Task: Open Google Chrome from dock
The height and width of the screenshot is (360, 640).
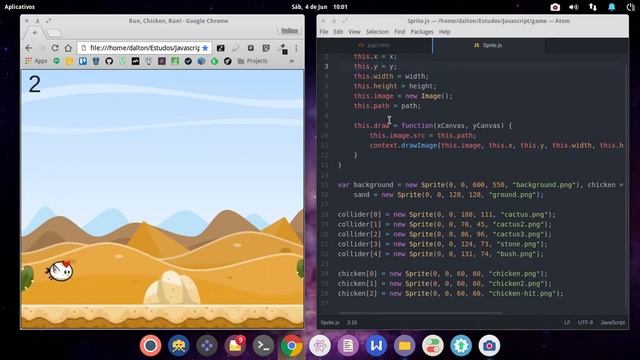Action: pos(291,346)
